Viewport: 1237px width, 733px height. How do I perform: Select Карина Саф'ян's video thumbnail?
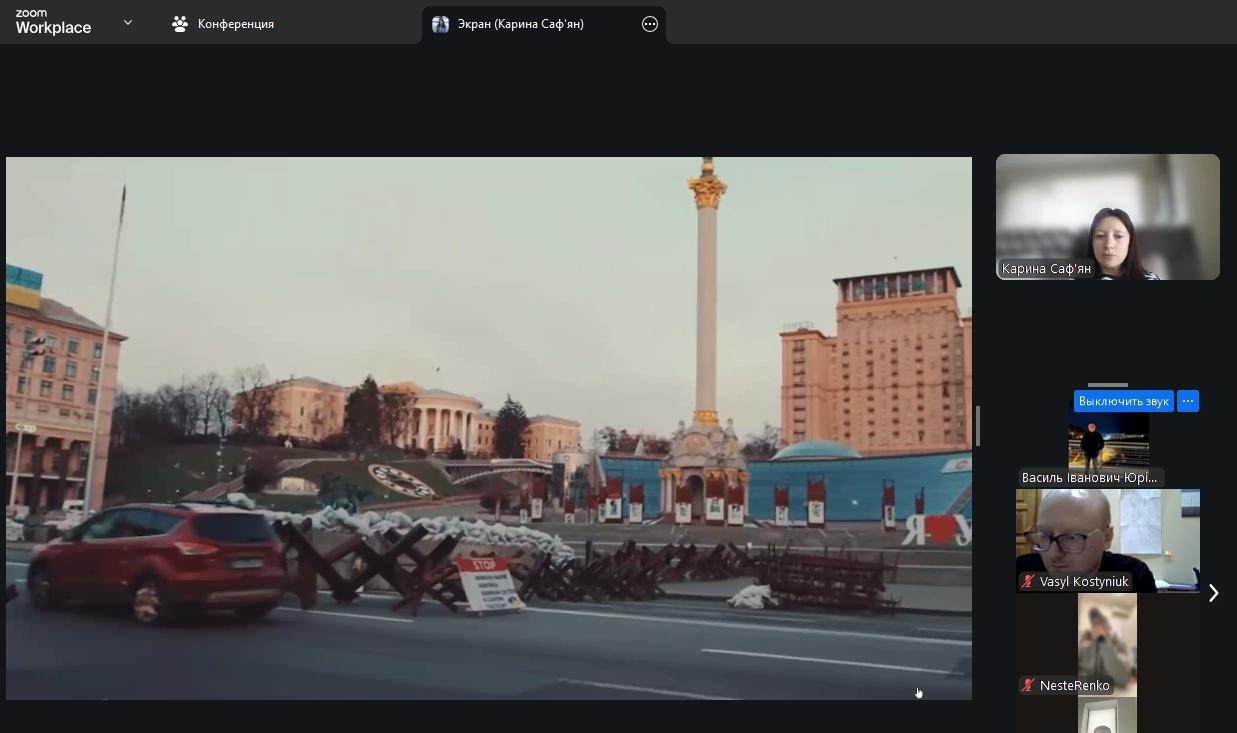1107,215
